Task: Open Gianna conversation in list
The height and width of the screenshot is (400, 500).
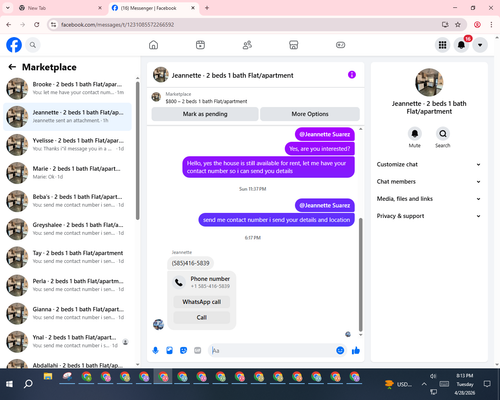Action: 67,313
